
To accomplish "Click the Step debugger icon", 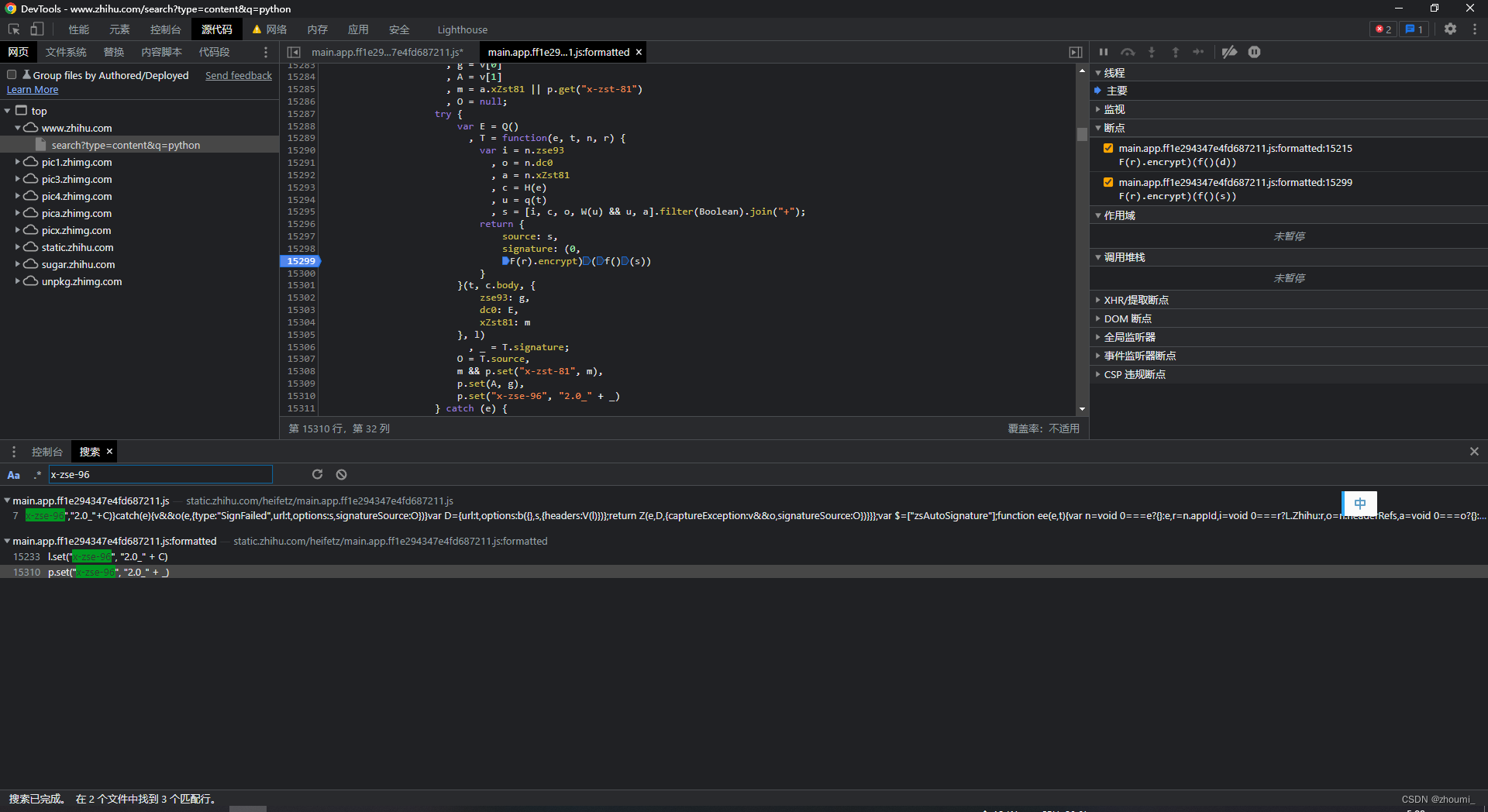I will (x=1199, y=52).
